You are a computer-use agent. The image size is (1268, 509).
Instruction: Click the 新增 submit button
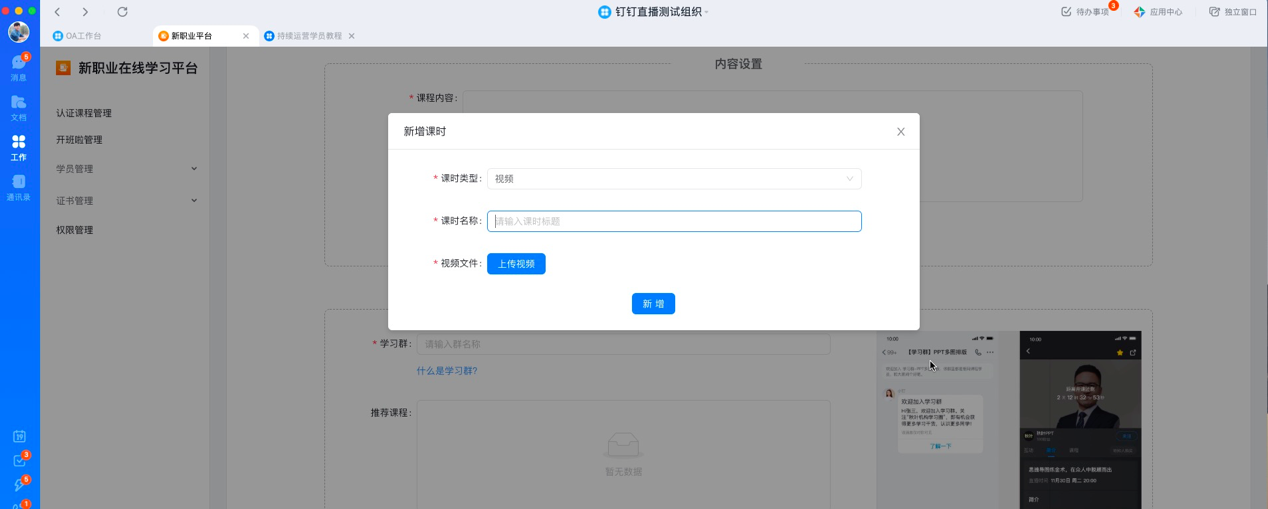pyautogui.click(x=653, y=304)
